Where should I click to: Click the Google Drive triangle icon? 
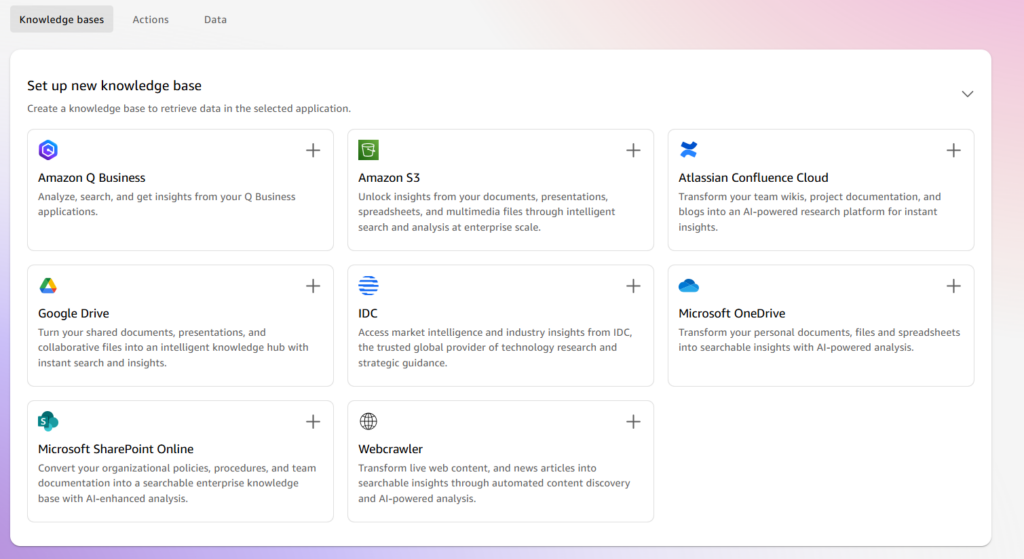tap(48, 286)
